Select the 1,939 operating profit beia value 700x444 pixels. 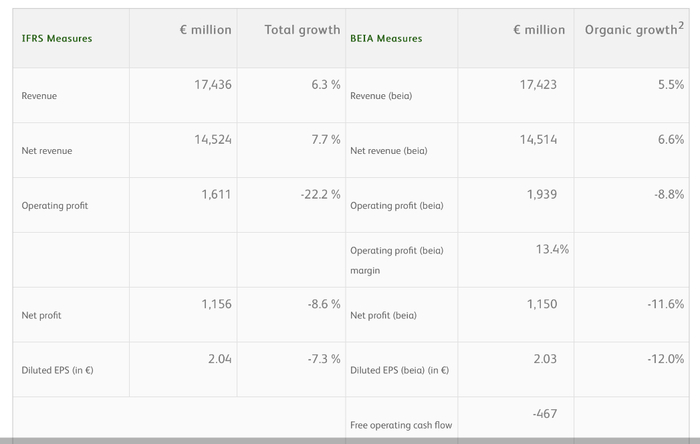point(542,194)
